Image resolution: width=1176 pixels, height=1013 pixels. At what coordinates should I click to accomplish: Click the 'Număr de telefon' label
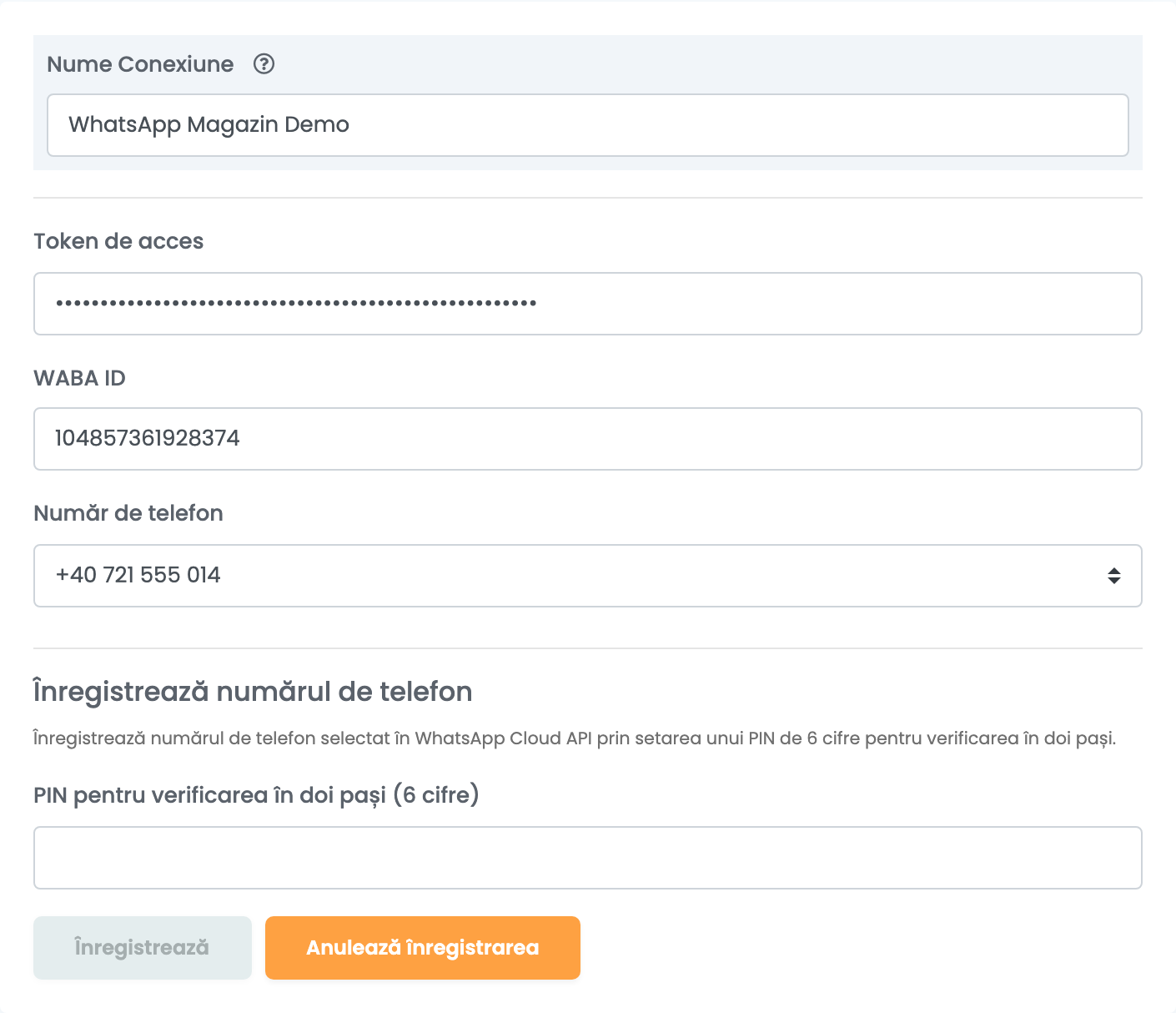pos(128,513)
